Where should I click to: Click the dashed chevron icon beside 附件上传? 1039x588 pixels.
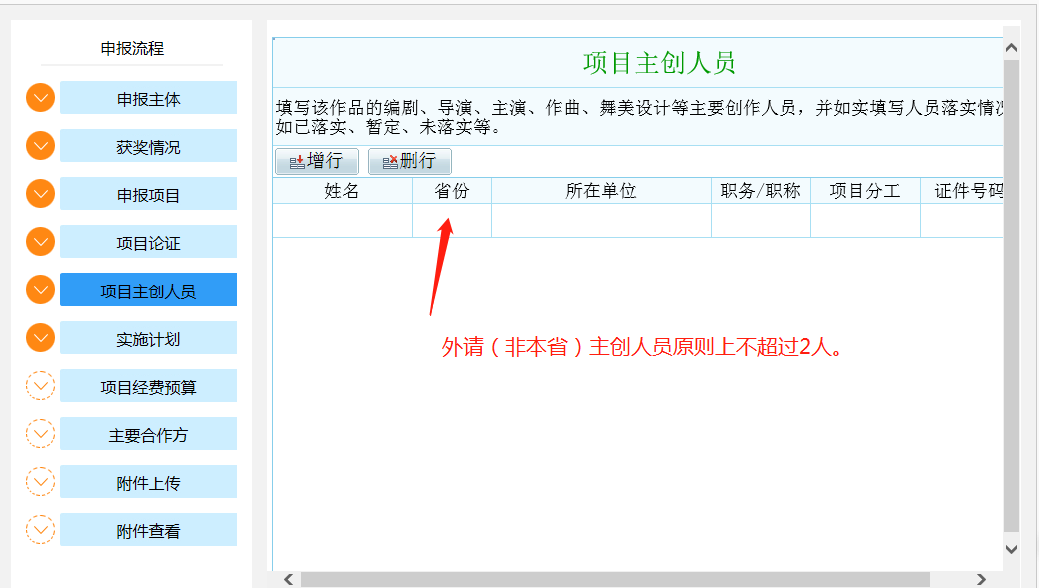pos(40,482)
